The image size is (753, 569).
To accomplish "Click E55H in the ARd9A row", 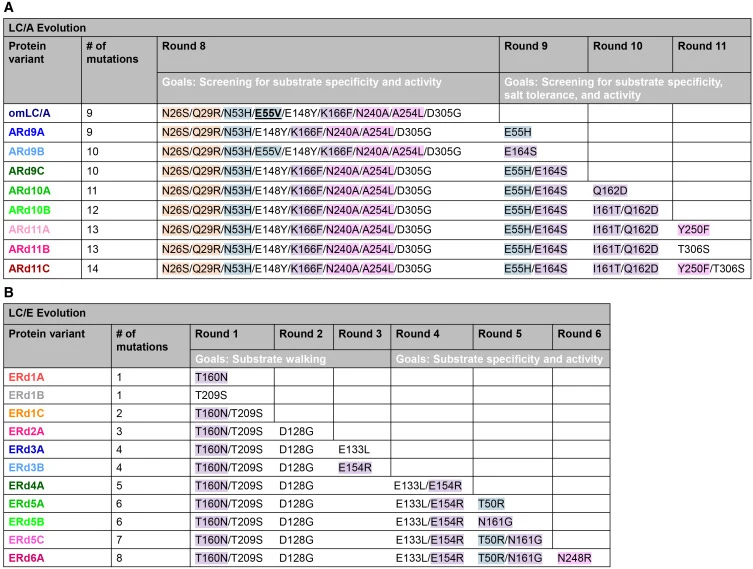I will coord(518,132).
